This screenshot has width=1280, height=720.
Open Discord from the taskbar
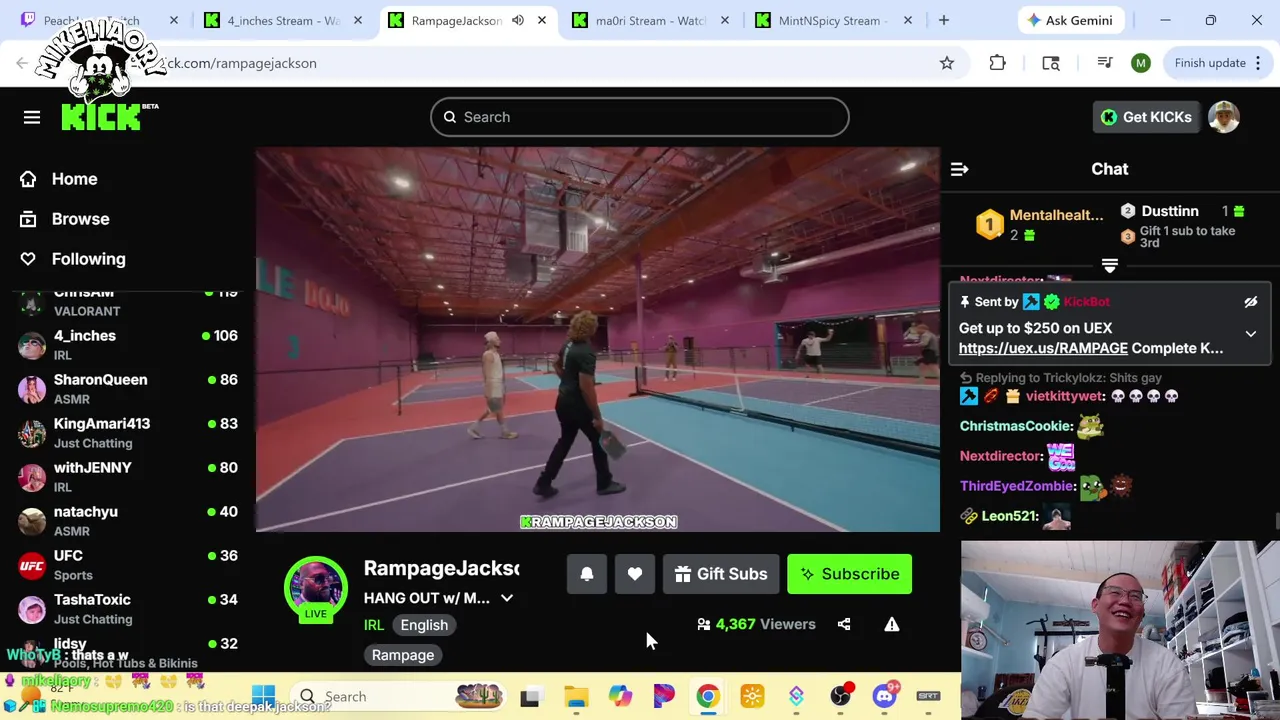[x=884, y=696]
